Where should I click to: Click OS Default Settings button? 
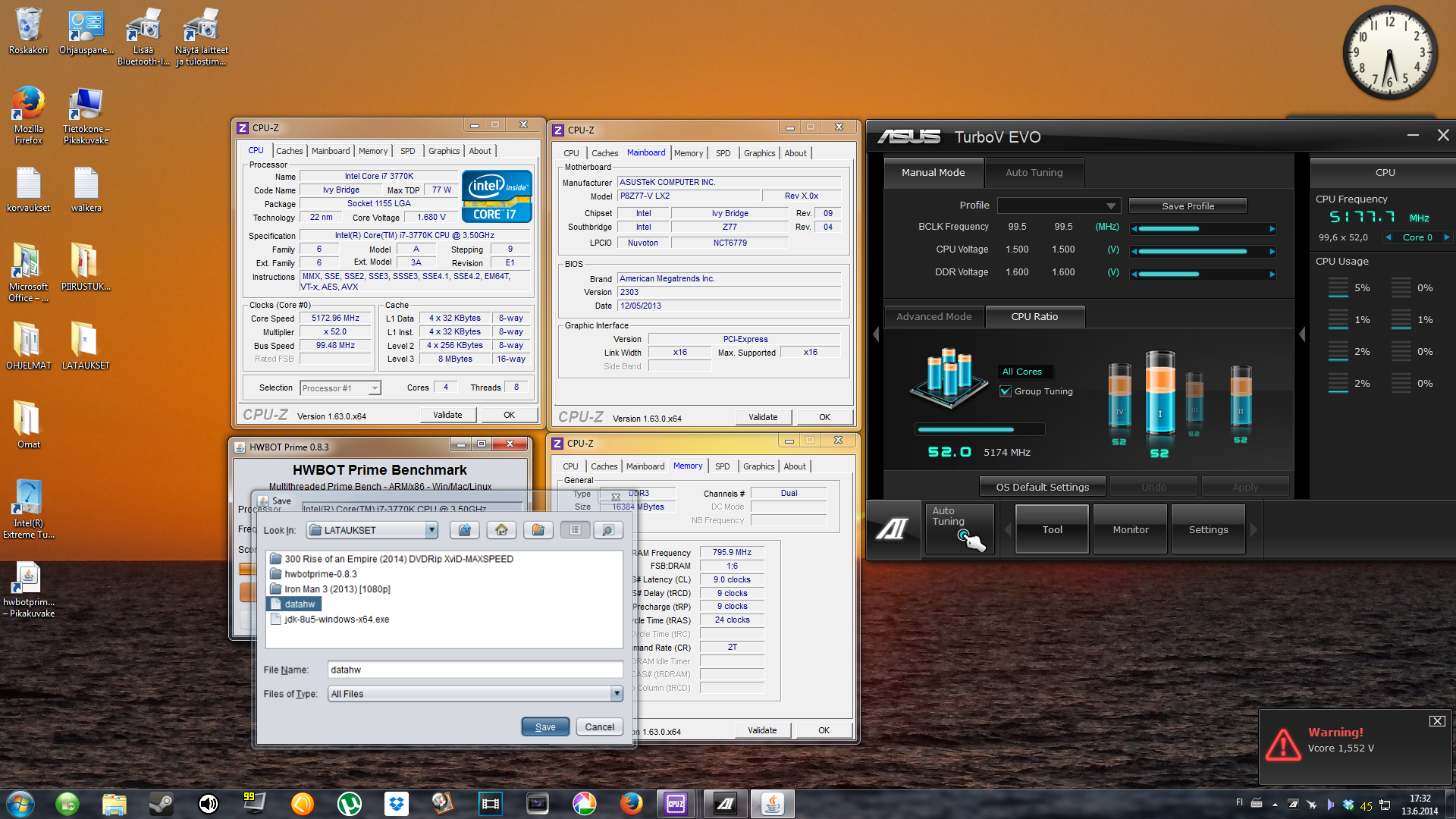(x=1042, y=487)
